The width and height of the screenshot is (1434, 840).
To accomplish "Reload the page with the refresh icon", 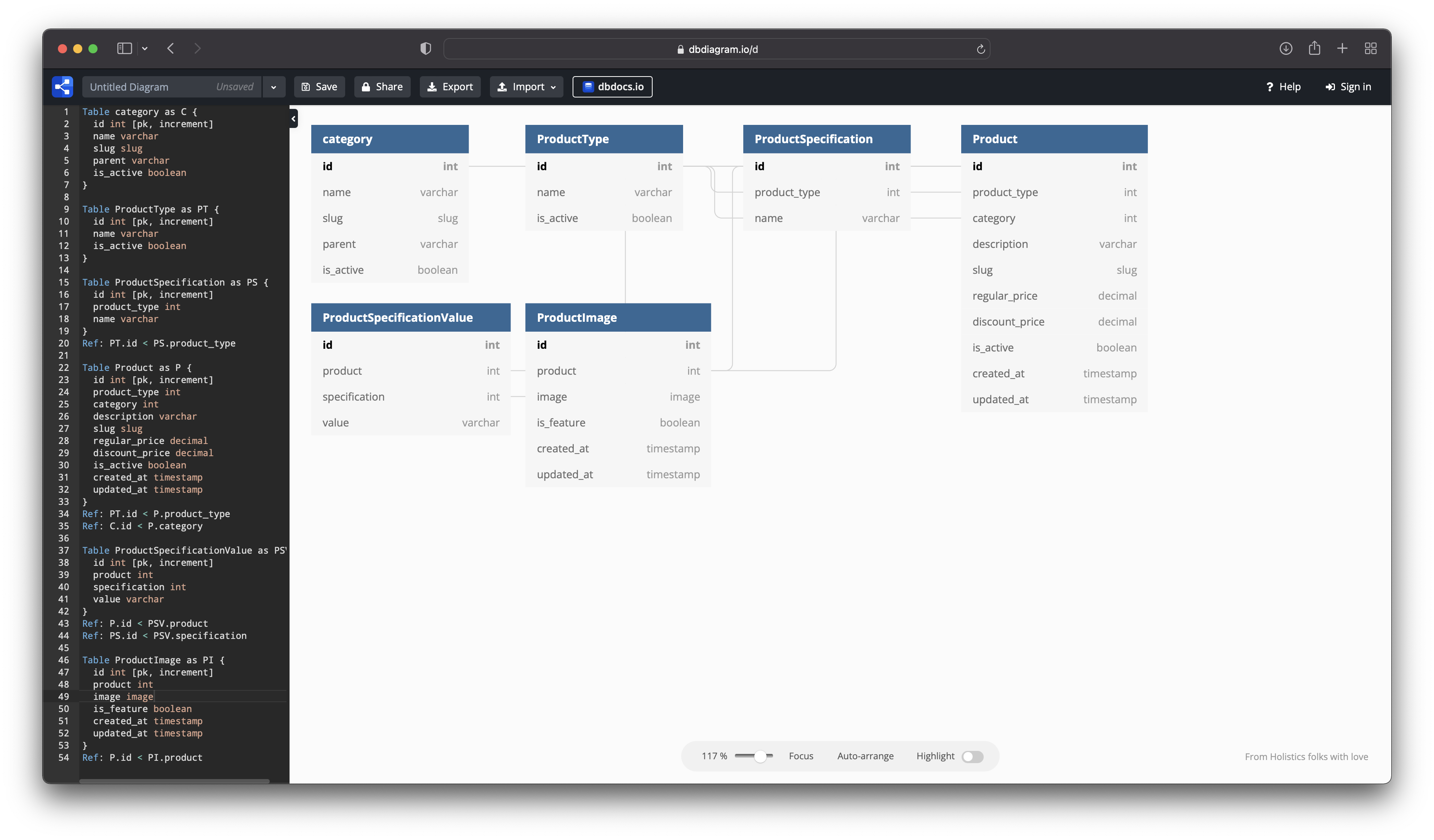I will pos(981,50).
